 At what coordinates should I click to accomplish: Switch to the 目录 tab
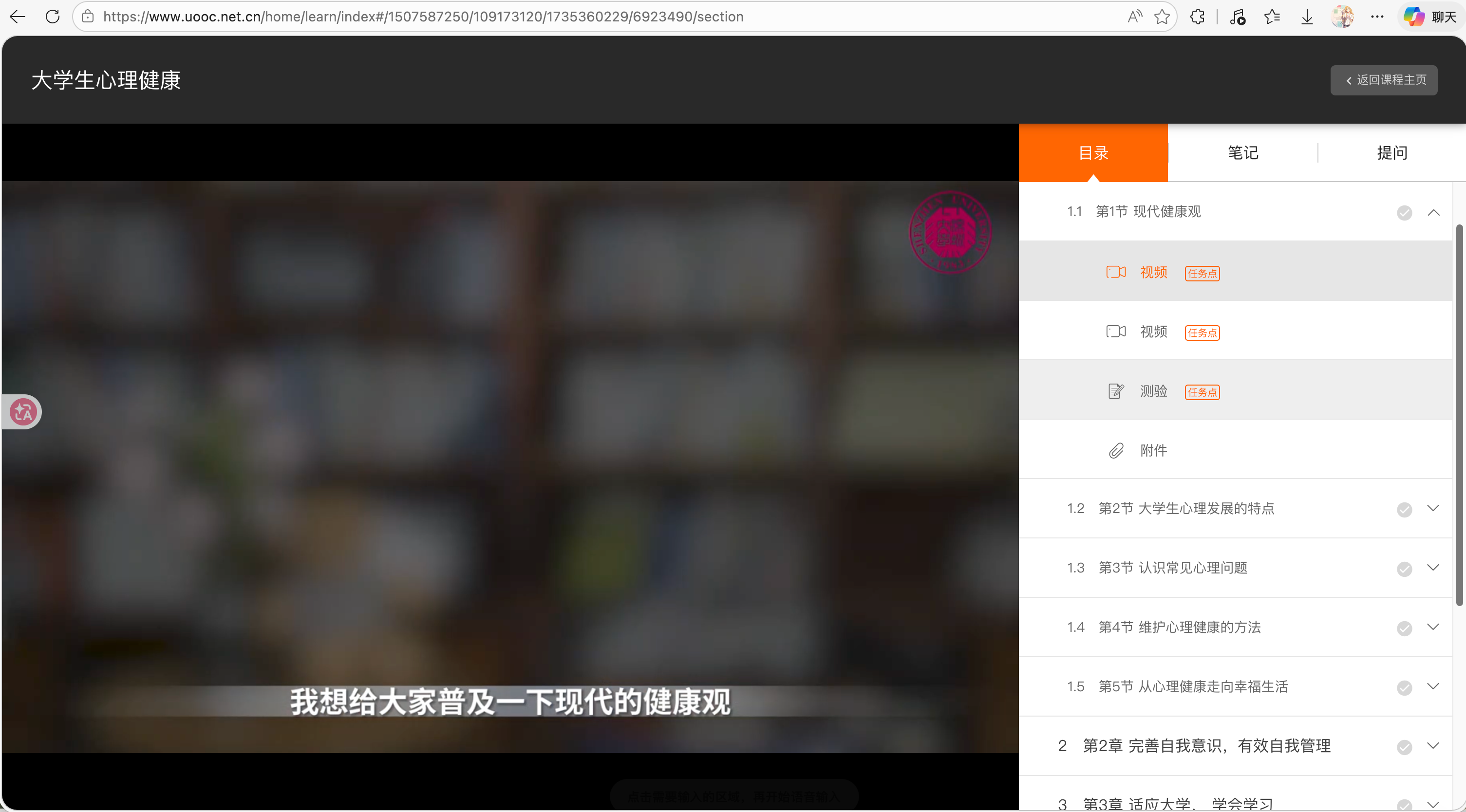(1093, 152)
